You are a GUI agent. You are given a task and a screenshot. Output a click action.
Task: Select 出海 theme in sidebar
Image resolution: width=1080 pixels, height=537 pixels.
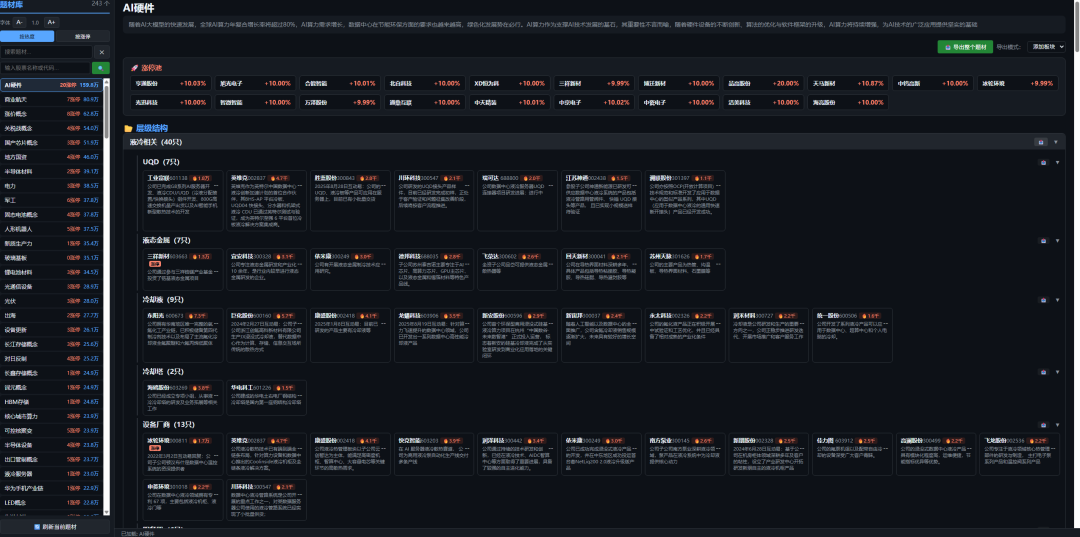pos(52,315)
